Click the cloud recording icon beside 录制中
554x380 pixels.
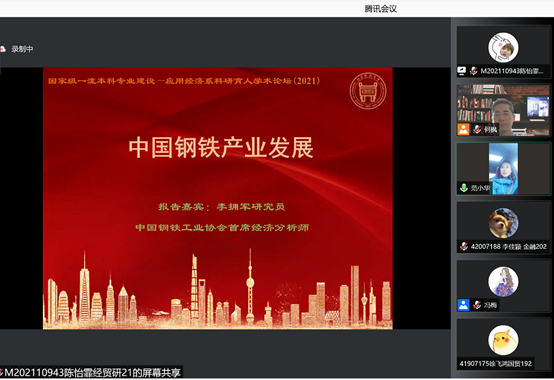click(x=3, y=49)
